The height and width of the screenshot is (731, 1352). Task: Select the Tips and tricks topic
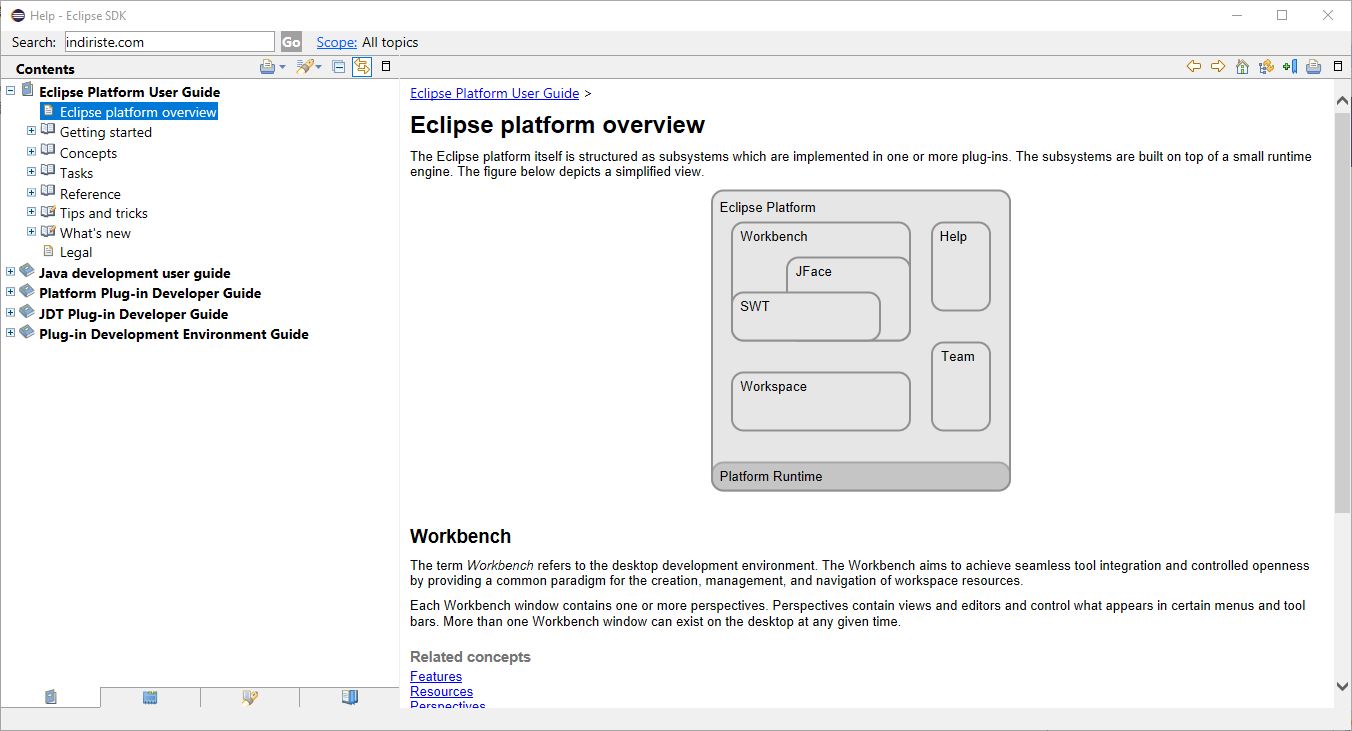click(x=103, y=213)
